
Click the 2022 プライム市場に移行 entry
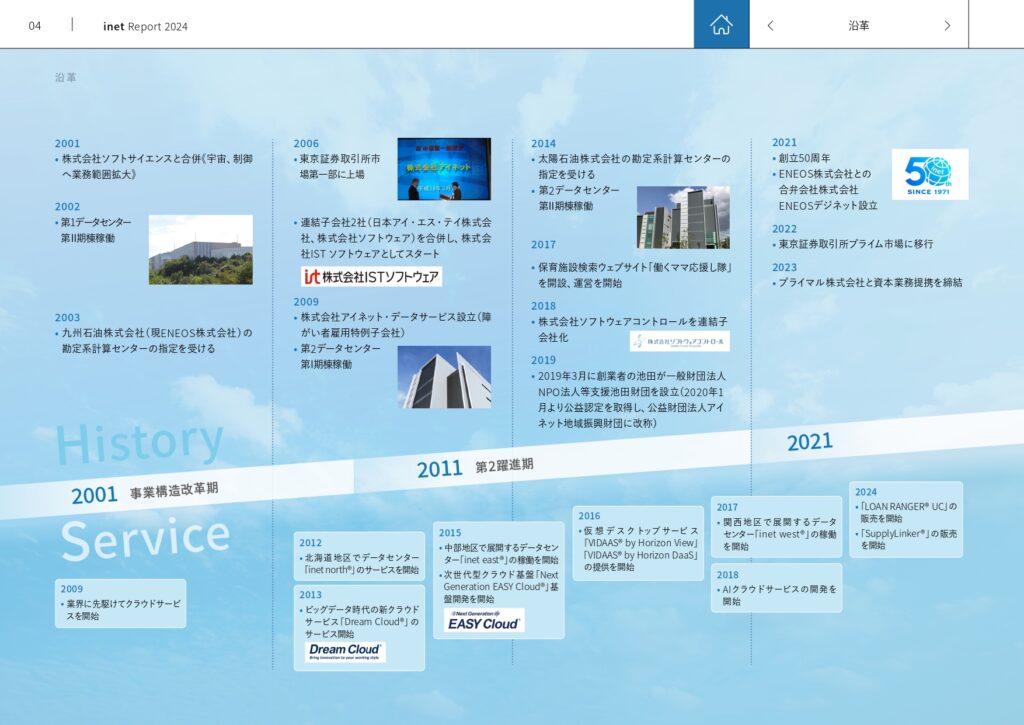click(x=853, y=244)
